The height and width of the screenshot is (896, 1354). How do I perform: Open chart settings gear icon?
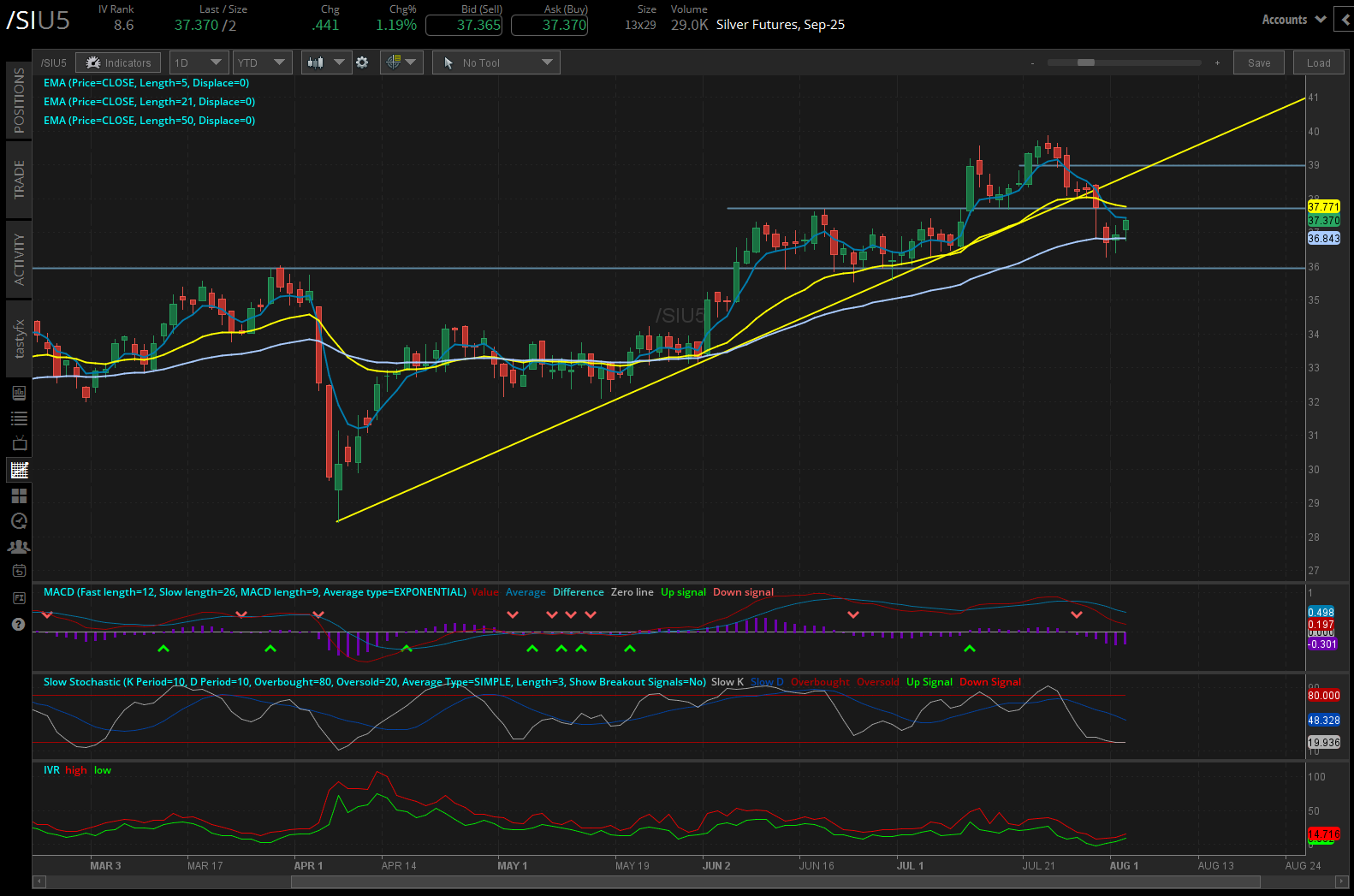coord(362,62)
